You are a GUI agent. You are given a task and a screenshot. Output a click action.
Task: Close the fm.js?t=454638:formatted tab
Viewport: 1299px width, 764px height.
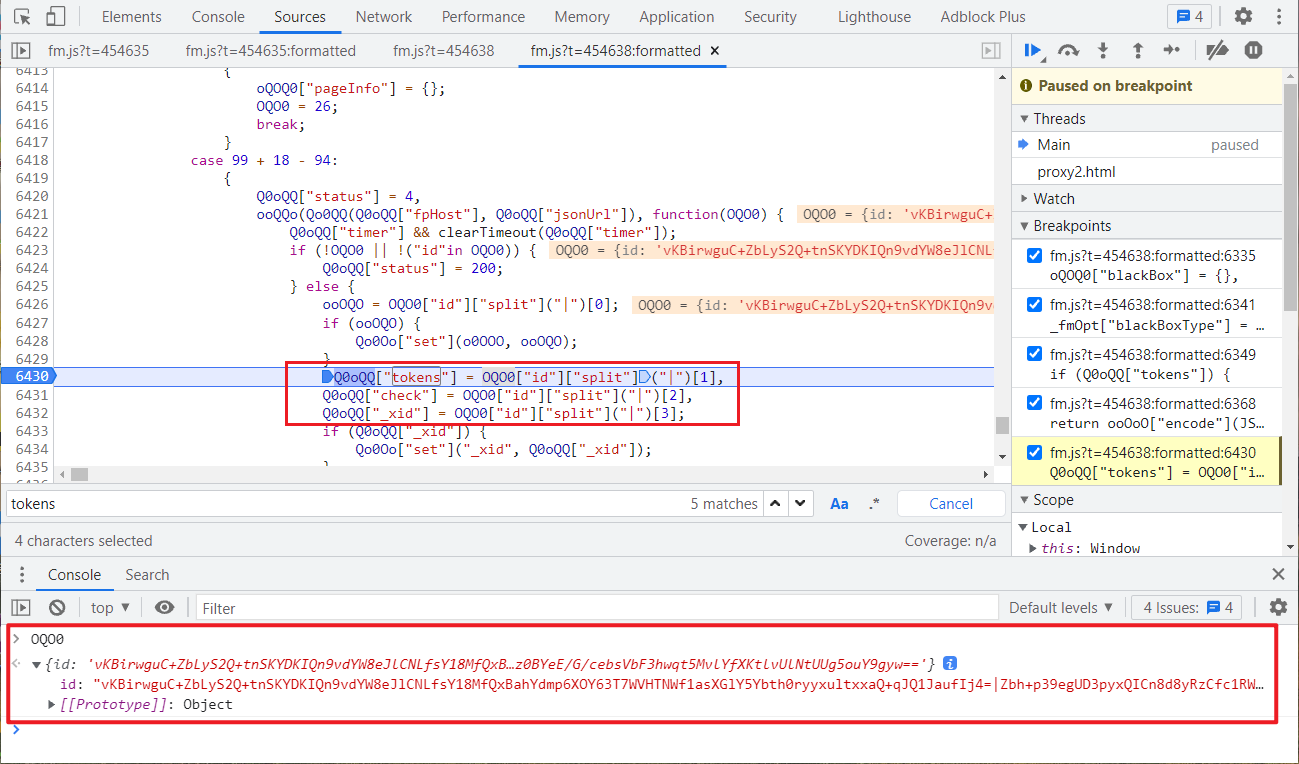714,51
